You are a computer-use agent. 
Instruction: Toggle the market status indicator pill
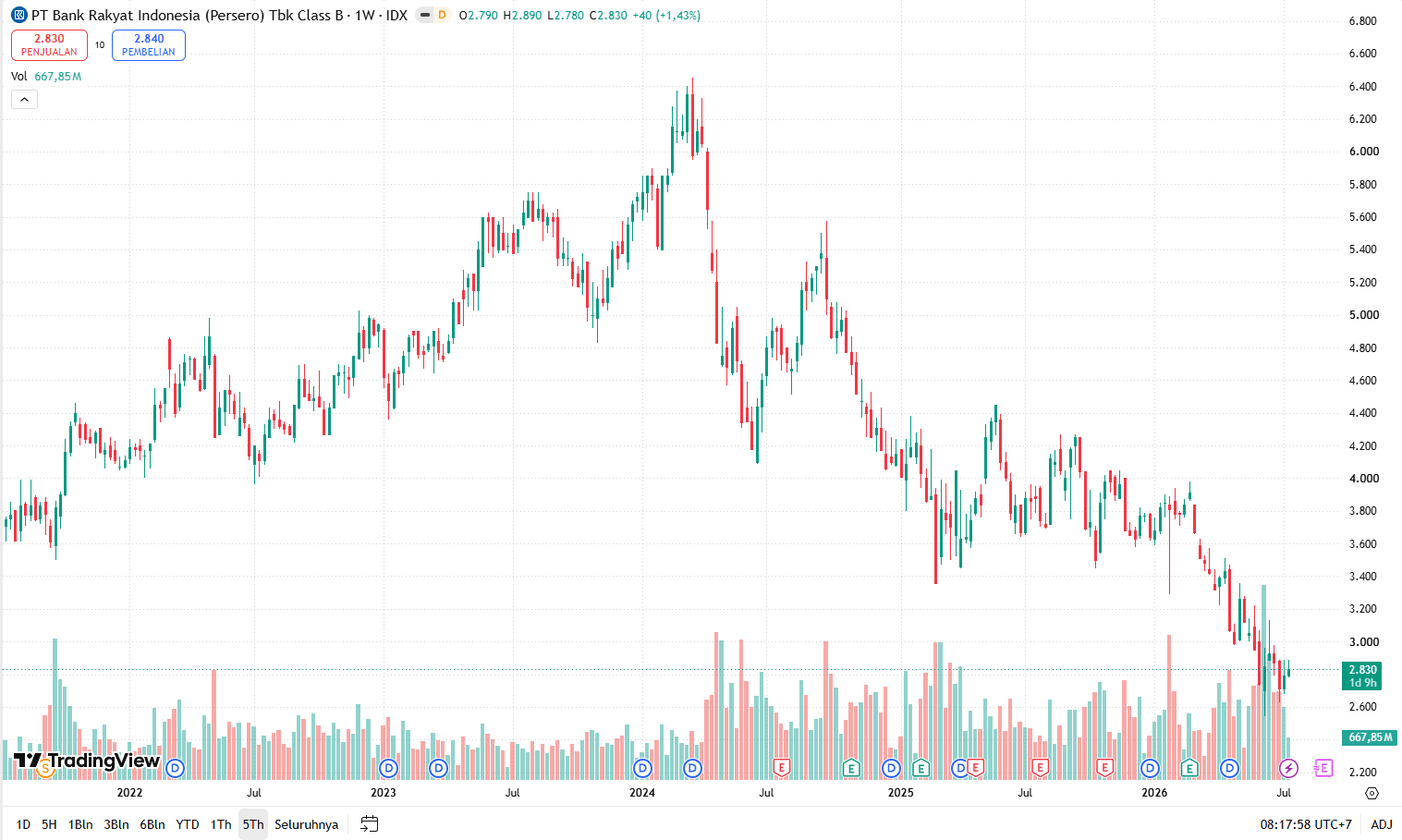[424, 16]
